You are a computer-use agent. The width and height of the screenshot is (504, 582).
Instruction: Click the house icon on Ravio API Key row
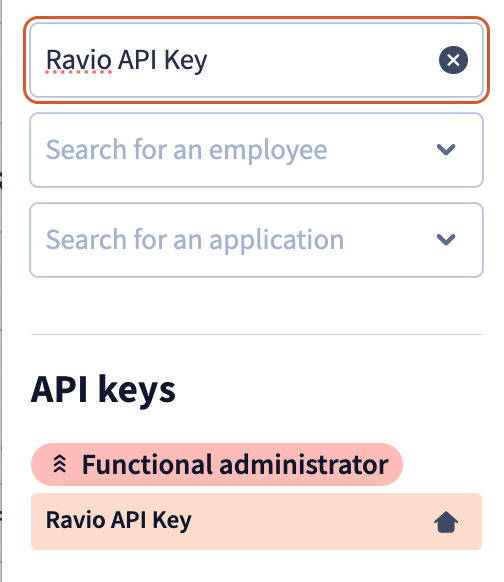pyautogui.click(x=446, y=522)
